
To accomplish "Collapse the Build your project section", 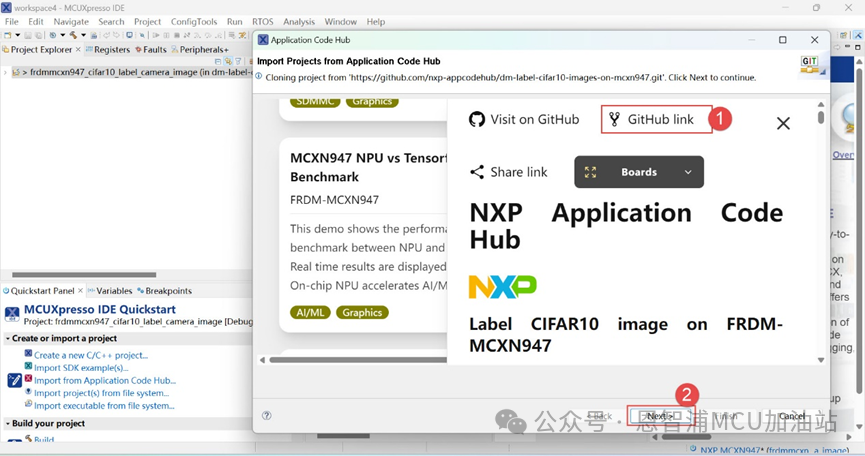I will click(x=8, y=423).
